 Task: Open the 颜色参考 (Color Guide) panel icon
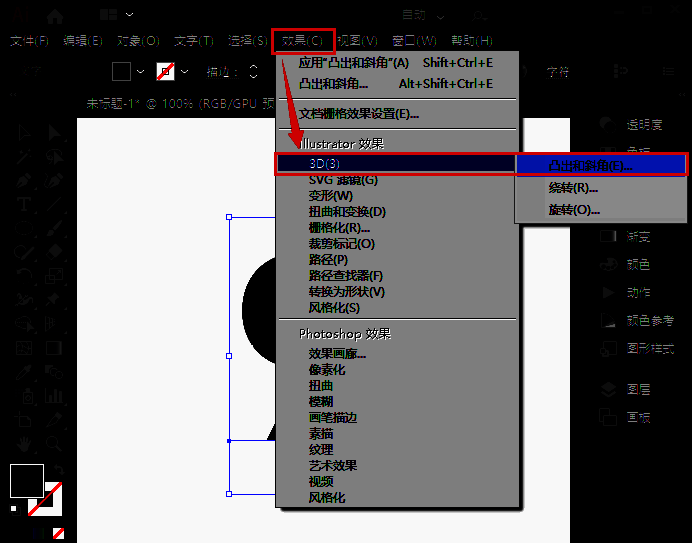click(607, 320)
